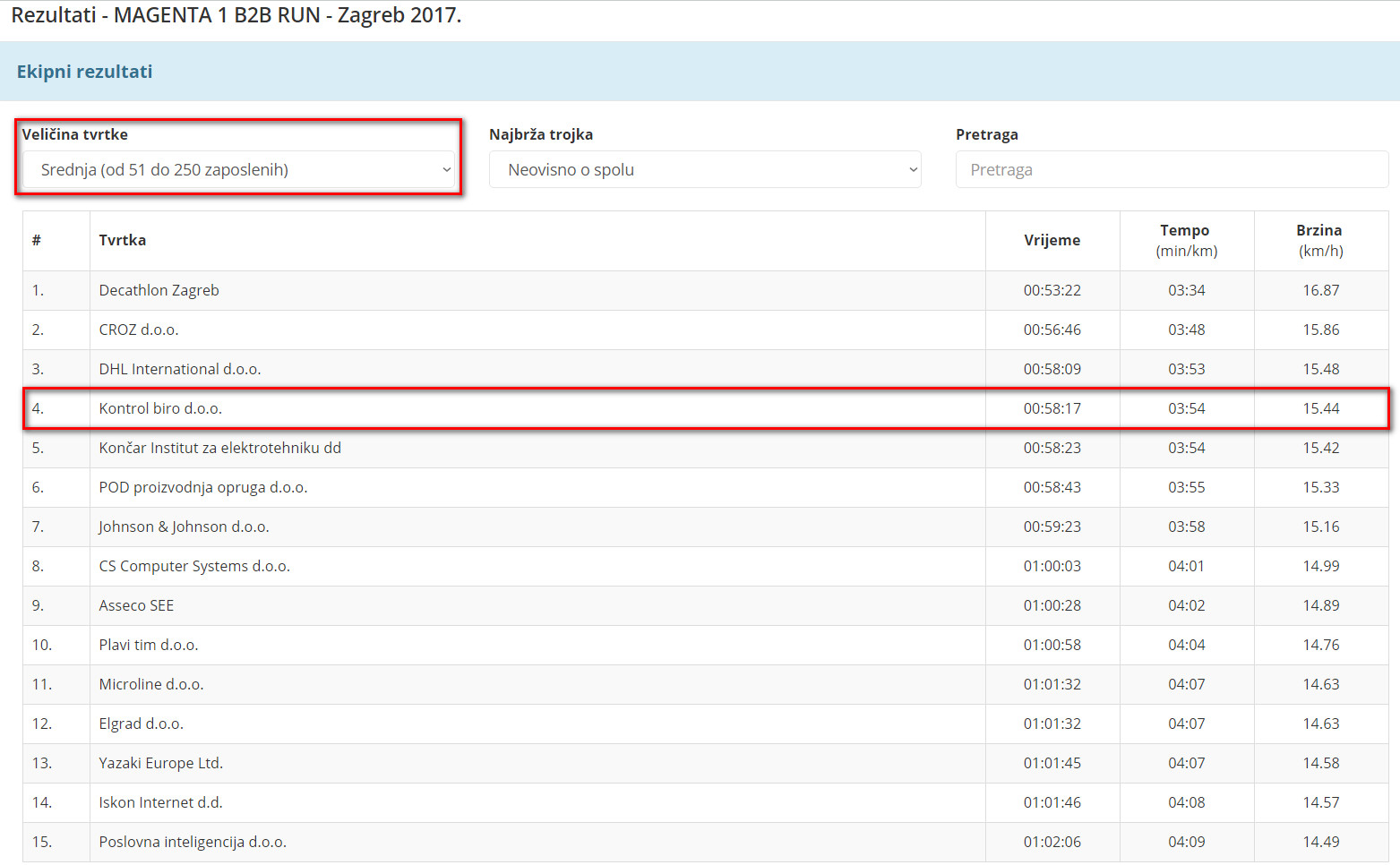Click the speed value 15.16

click(x=1321, y=527)
